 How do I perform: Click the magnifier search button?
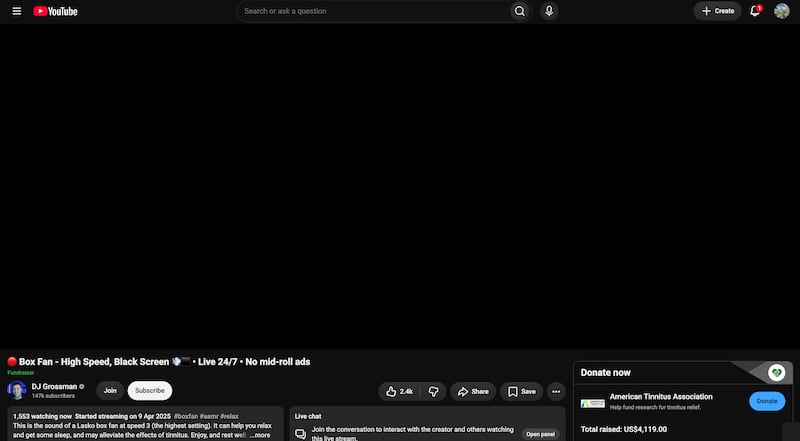[519, 11]
